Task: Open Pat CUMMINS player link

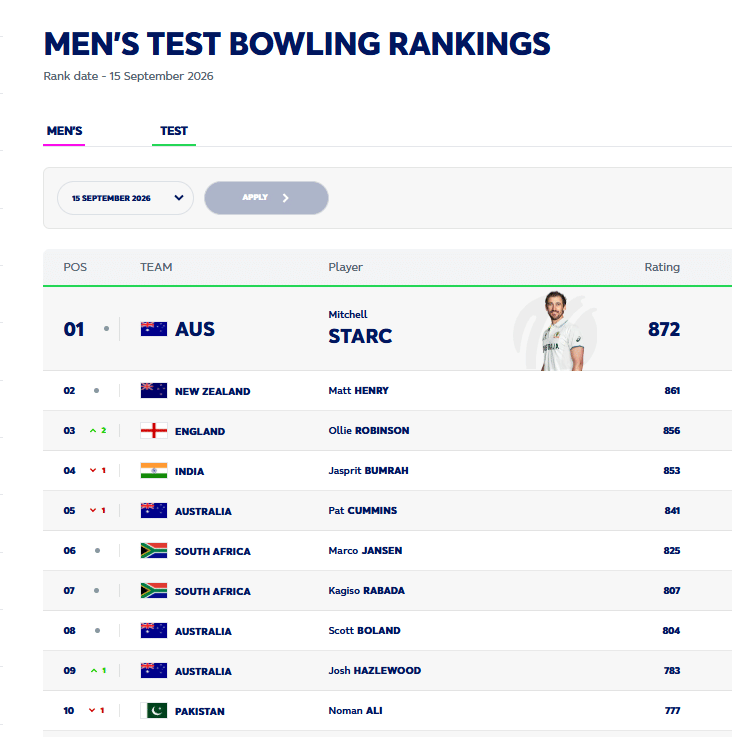Action: point(362,510)
